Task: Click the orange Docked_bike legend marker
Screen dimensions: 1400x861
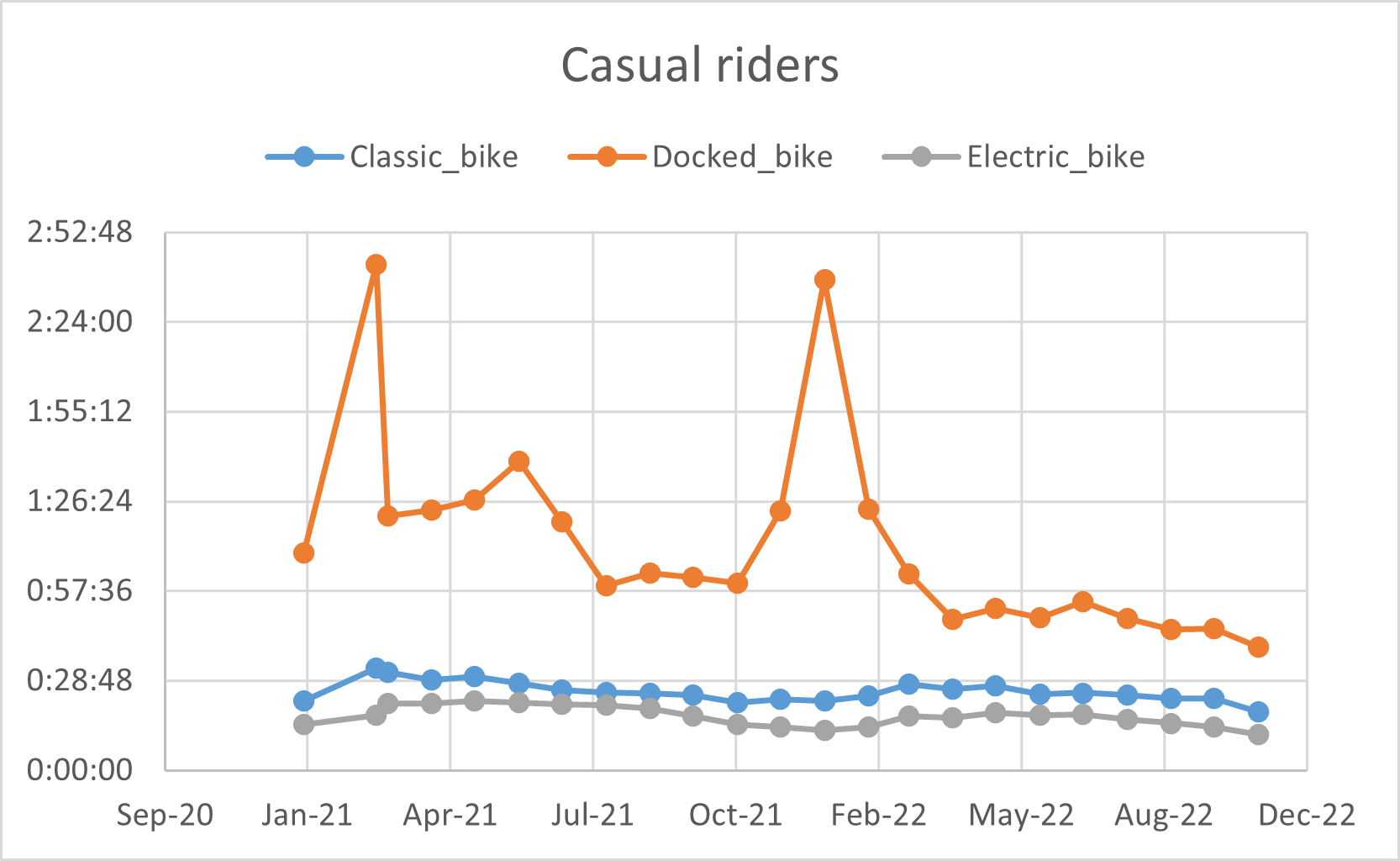Action: 607,157
